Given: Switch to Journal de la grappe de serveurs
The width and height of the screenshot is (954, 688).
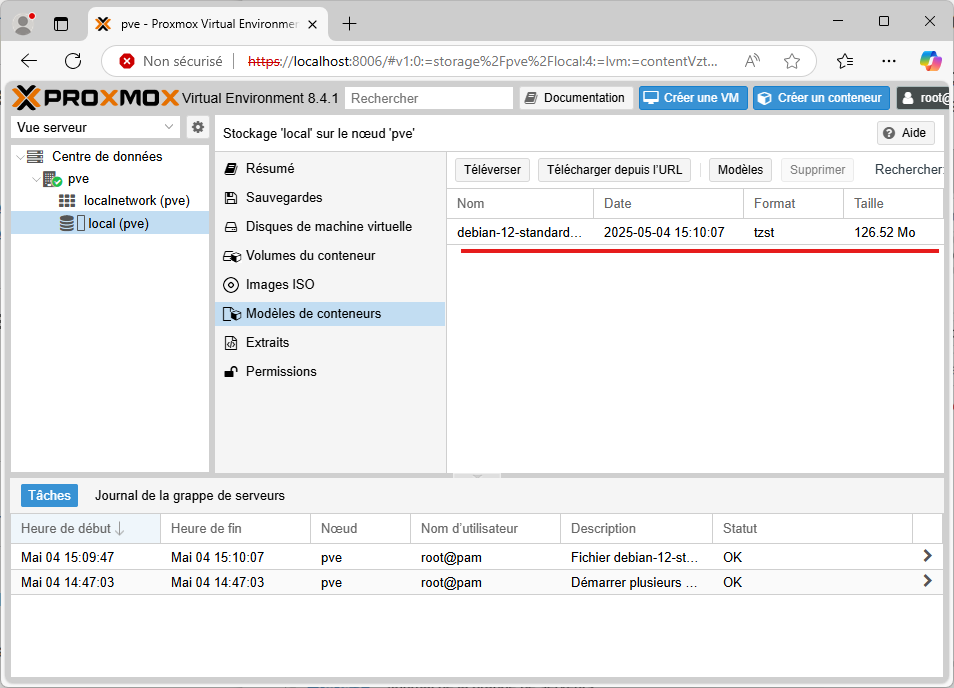Looking at the screenshot, I should click(x=190, y=496).
